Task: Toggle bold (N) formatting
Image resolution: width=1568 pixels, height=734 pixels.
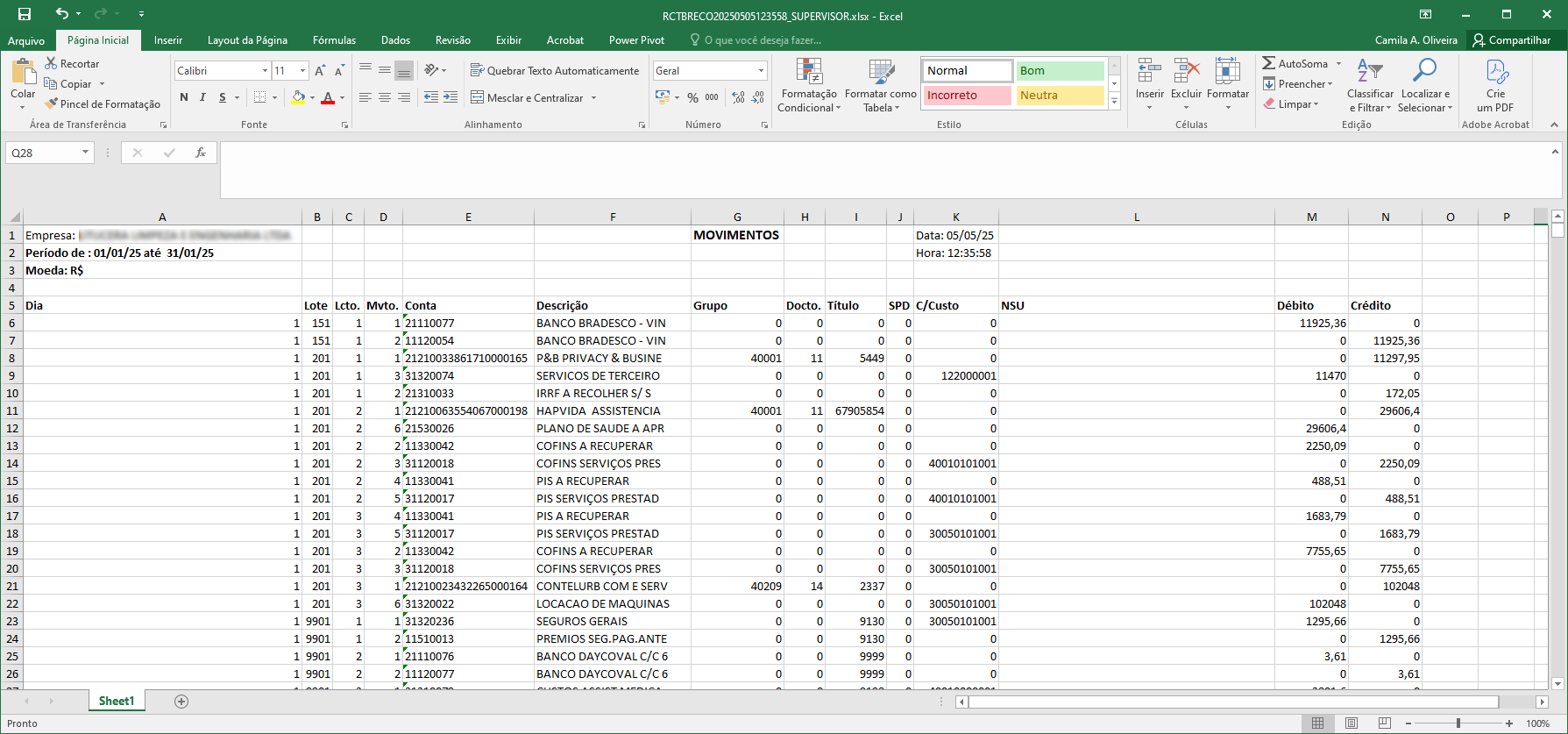Action: pyautogui.click(x=184, y=97)
